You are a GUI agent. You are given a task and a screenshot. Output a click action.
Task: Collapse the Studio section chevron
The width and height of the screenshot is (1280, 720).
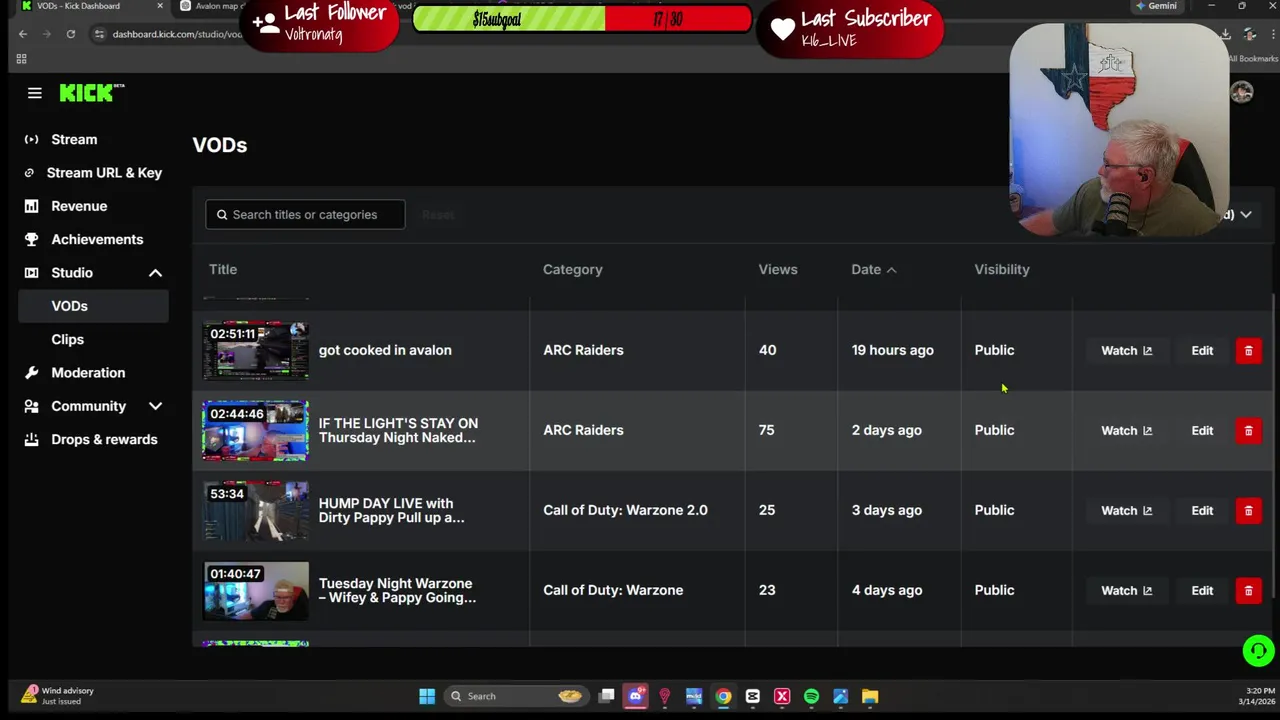(x=155, y=273)
